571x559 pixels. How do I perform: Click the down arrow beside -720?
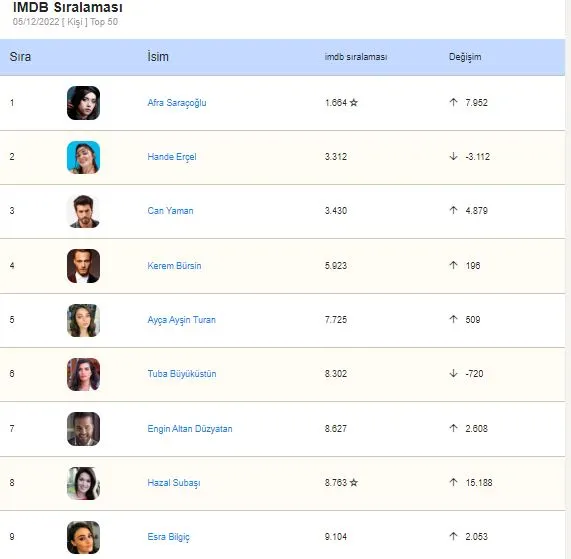pyautogui.click(x=453, y=373)
